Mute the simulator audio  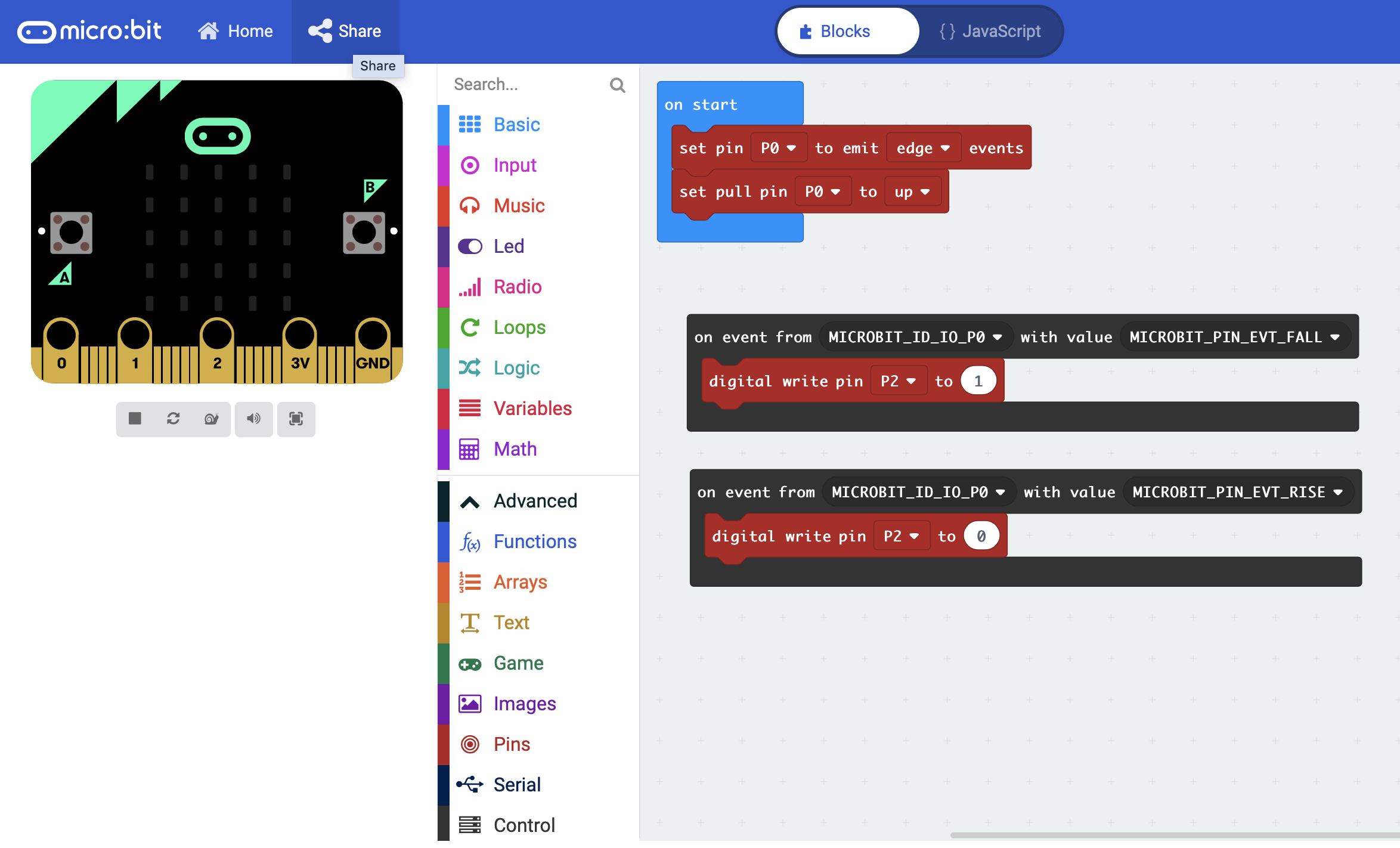(x=253, y=419)
